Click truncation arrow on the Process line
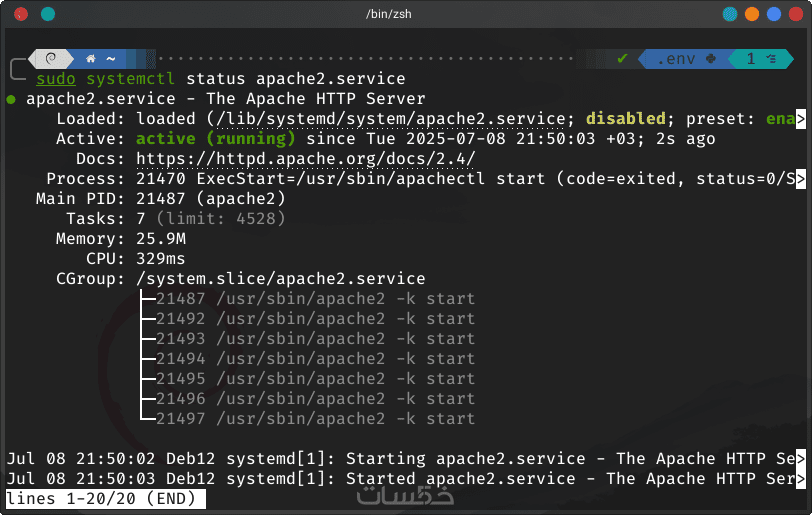 800,179
